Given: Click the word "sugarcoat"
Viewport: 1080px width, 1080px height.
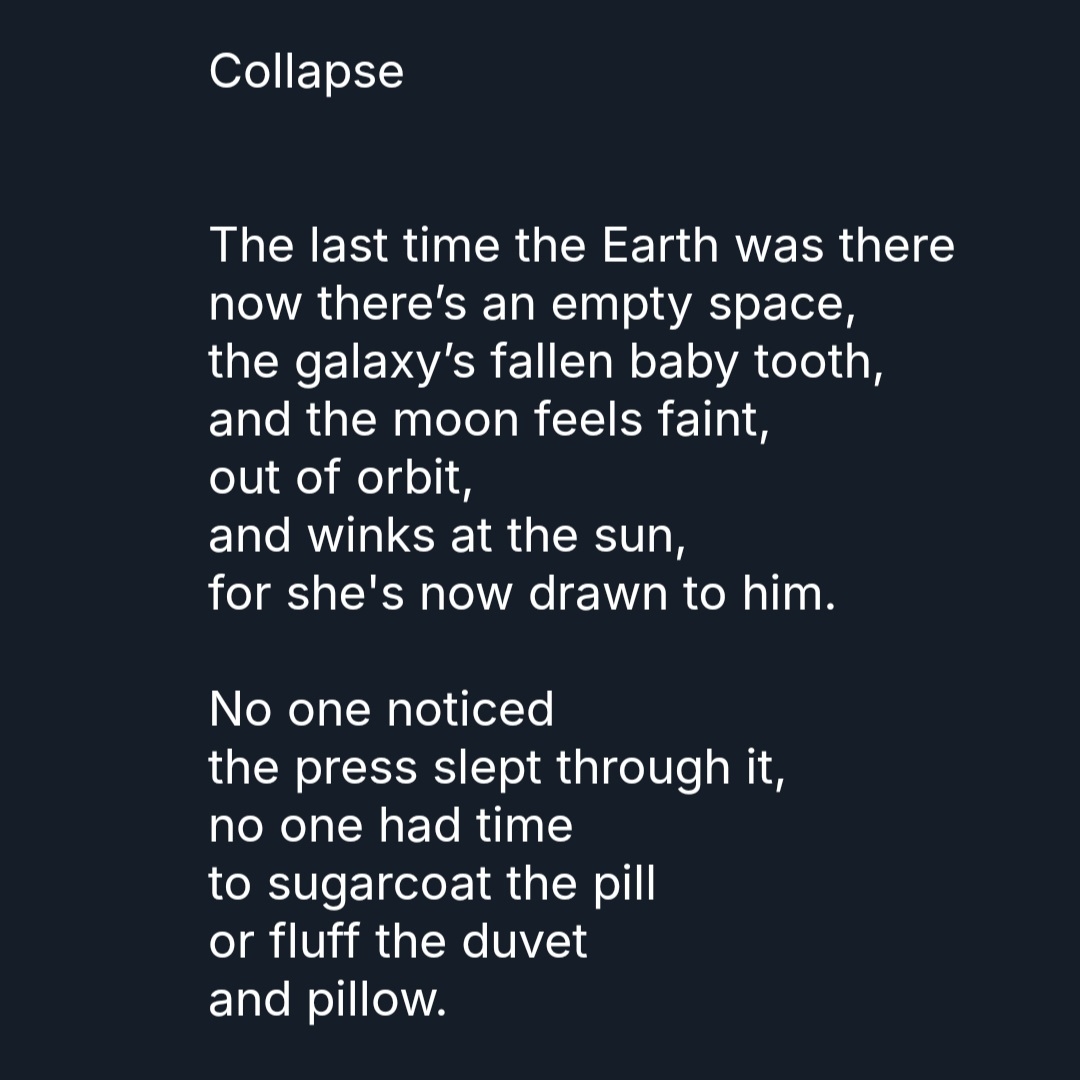Looking at the screenshot, I should coord(380,885).
